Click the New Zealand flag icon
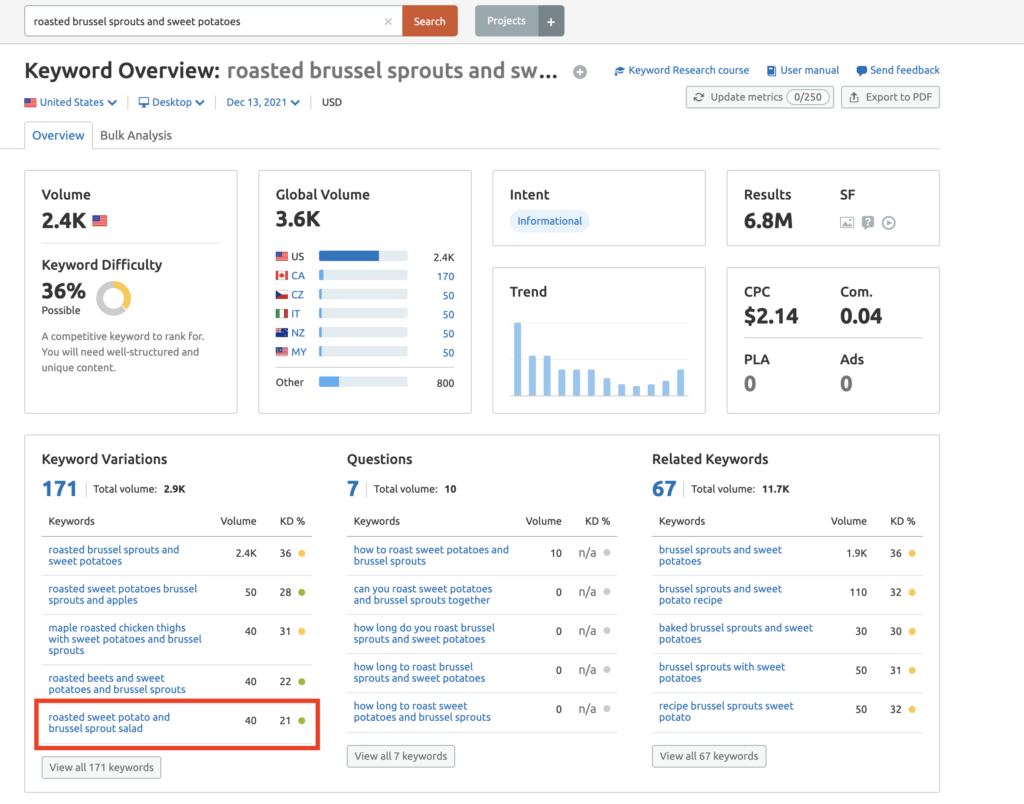 click(281, 332)
